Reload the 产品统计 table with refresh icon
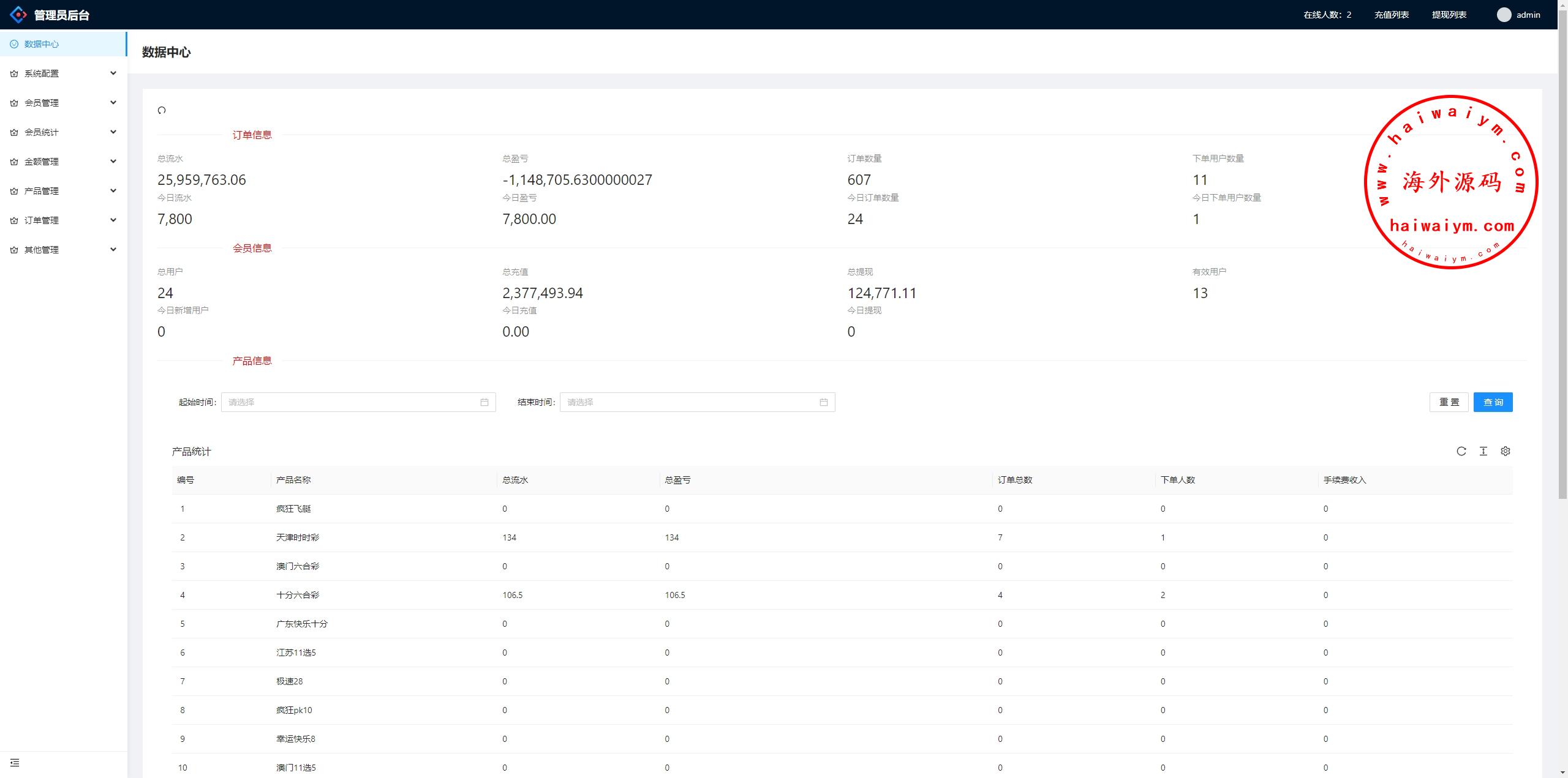1568x778 pixels. click(x=1461, y=451)
